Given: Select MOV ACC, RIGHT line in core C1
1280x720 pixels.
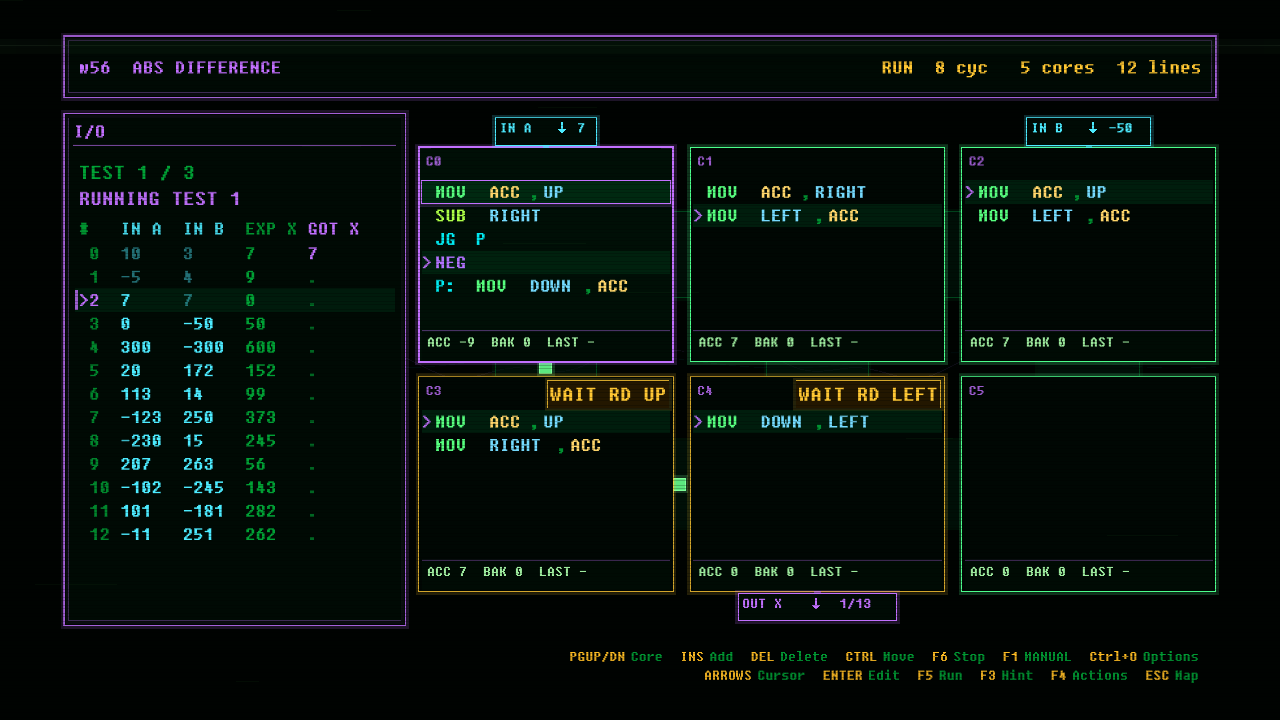Looking at the screenshot, I should (x=817, y=192).
